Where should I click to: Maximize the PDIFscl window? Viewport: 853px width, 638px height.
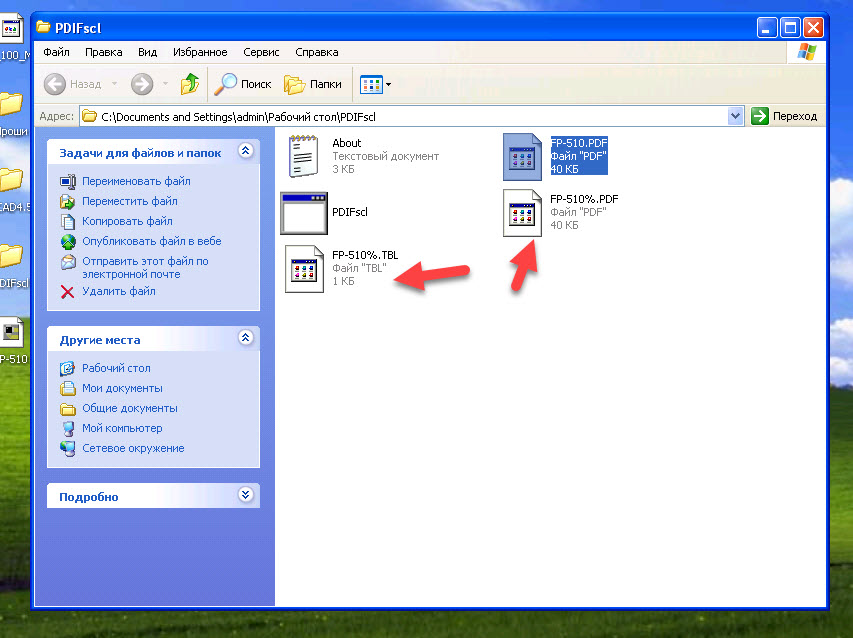[790, 28]
